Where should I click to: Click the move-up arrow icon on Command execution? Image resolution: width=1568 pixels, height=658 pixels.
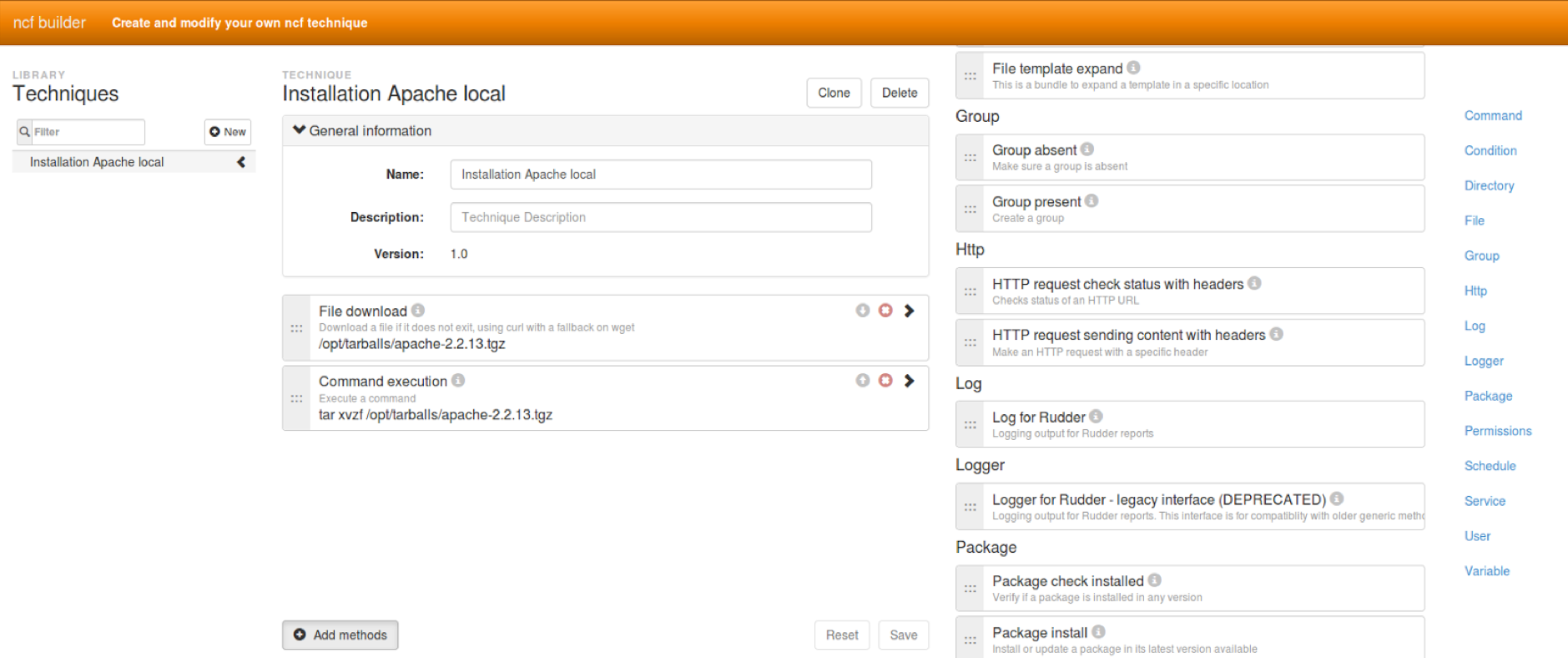(x=863, y=380)
